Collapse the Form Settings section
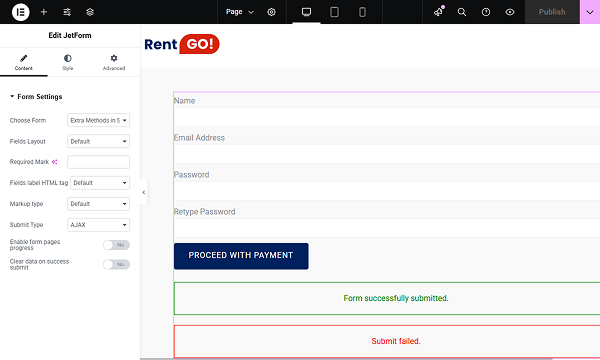Viewport: 600px width, 360px height. tap(36, 96)
